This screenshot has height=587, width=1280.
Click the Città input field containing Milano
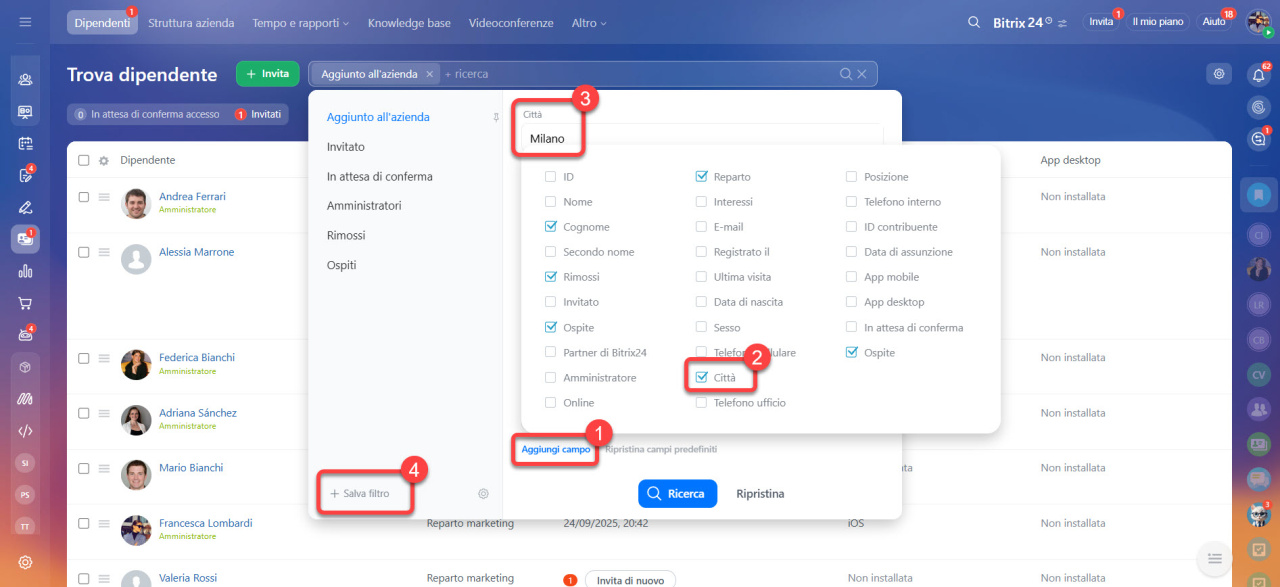click(700, 139)
